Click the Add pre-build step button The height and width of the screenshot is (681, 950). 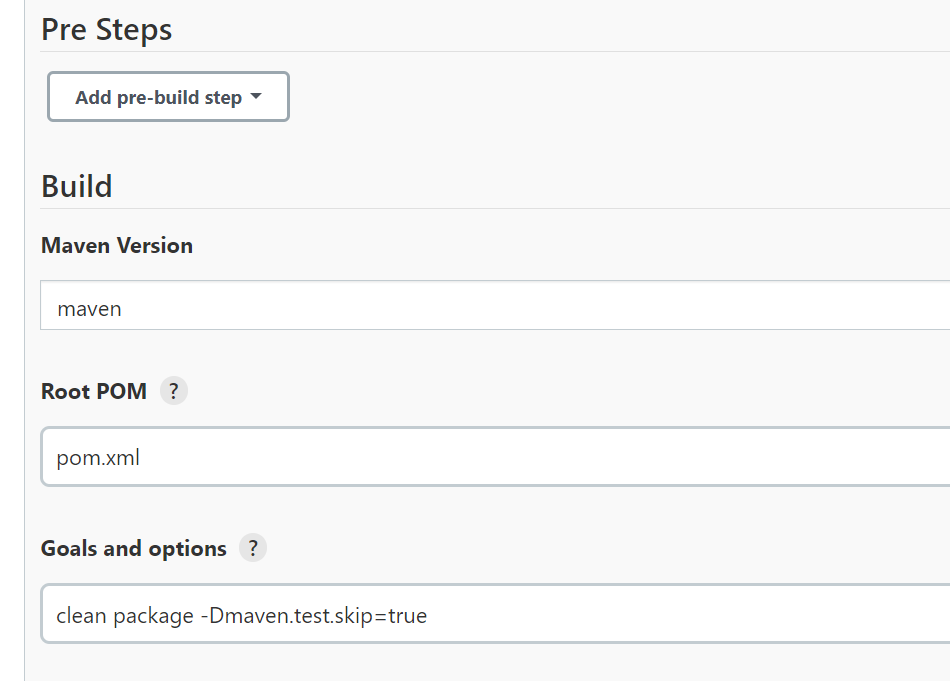pyautogui.click(x=158, y=97)
